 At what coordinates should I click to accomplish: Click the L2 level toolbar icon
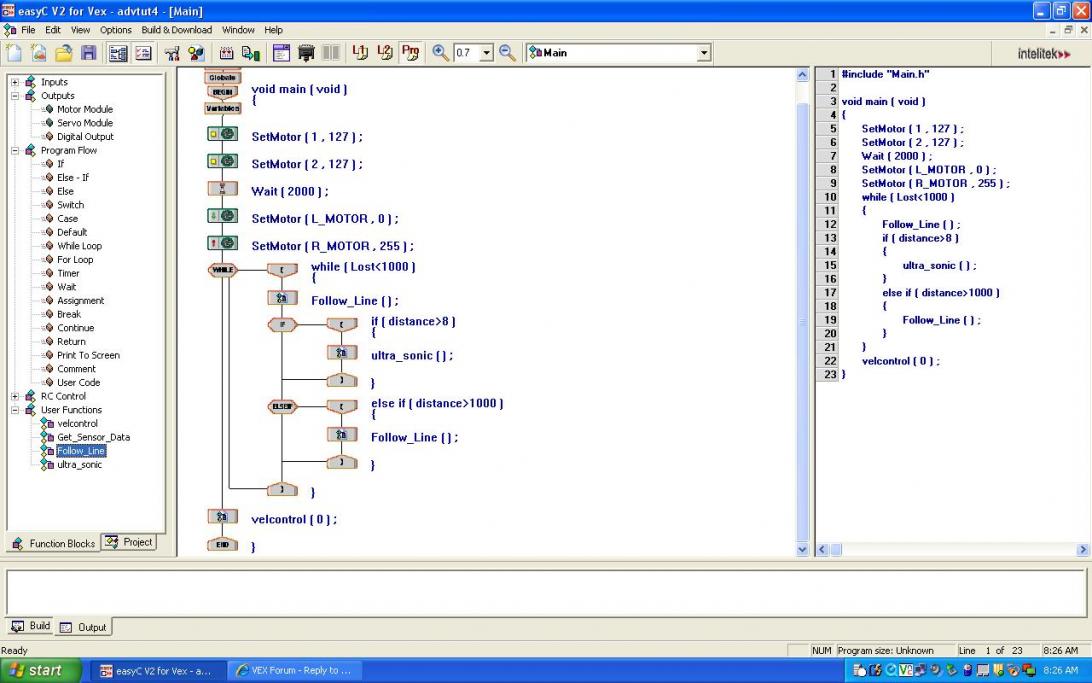[x=385, y=53]
